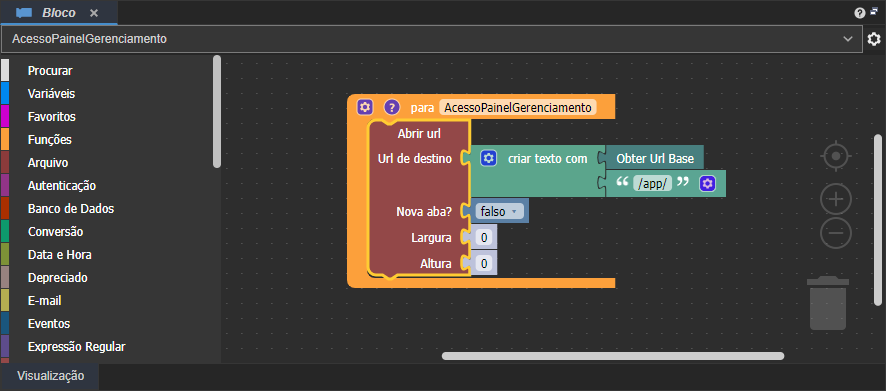The image size is (886, 391).
Task: Zoom out with the minus circle icon
Action: tap(836, 232)
